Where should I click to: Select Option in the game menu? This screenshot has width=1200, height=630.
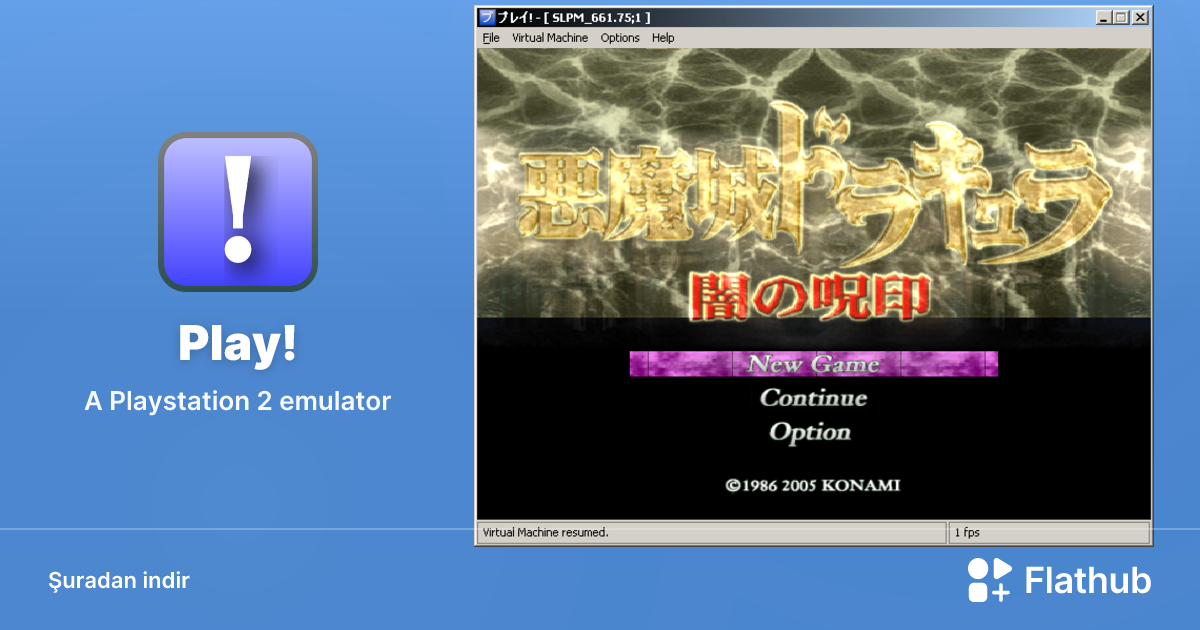(x=810, y=432)
